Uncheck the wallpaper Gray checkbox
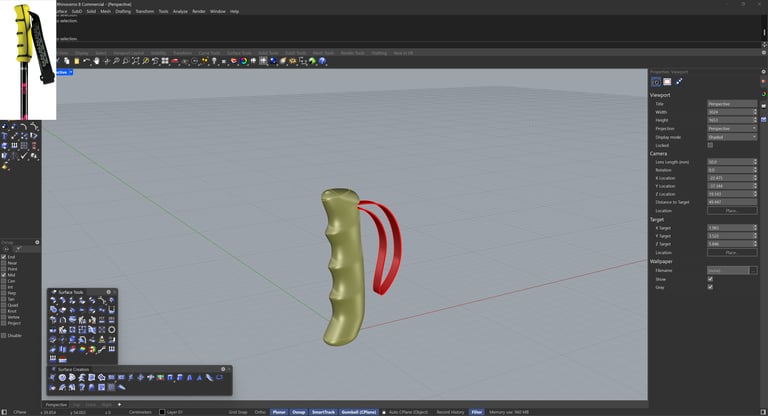 pos(710,287)
